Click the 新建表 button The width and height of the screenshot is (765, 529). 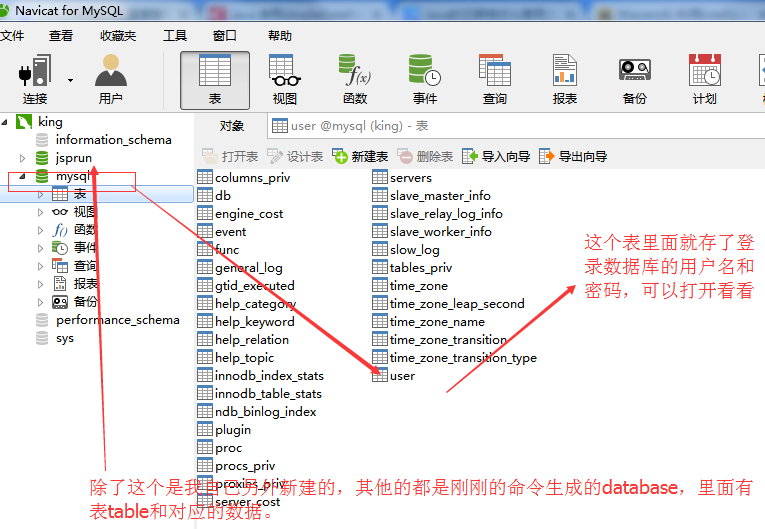[360, 156]
